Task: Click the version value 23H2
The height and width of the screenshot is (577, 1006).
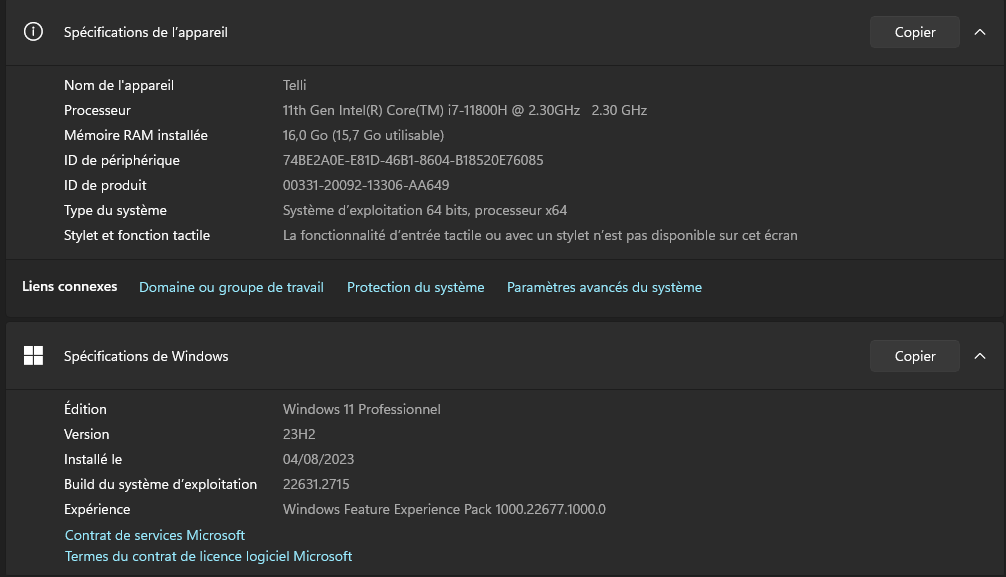Action: [299, 435]
